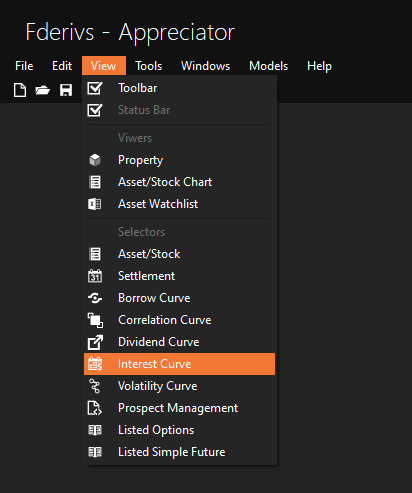Image resolution: width=412 pixels, height=493 pixels.
Task: Open the Edit menu
Action: 62,66
